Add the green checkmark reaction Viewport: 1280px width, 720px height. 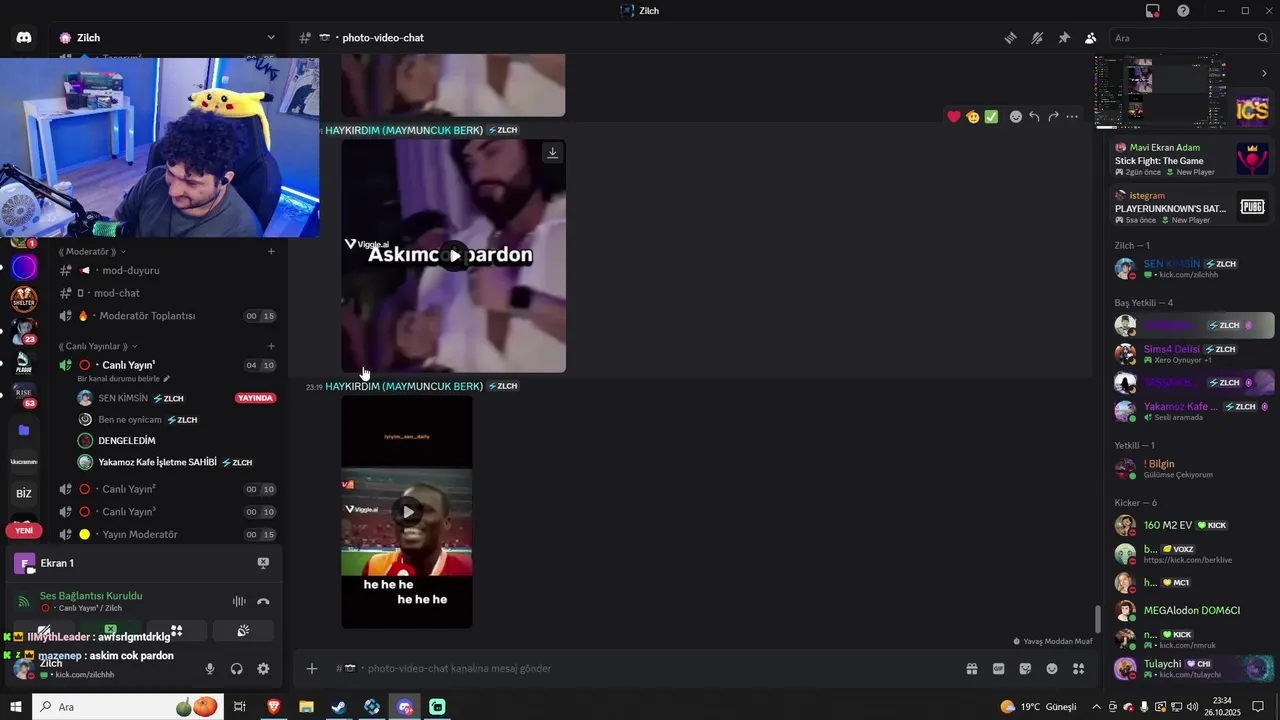[x=991, y=117]
